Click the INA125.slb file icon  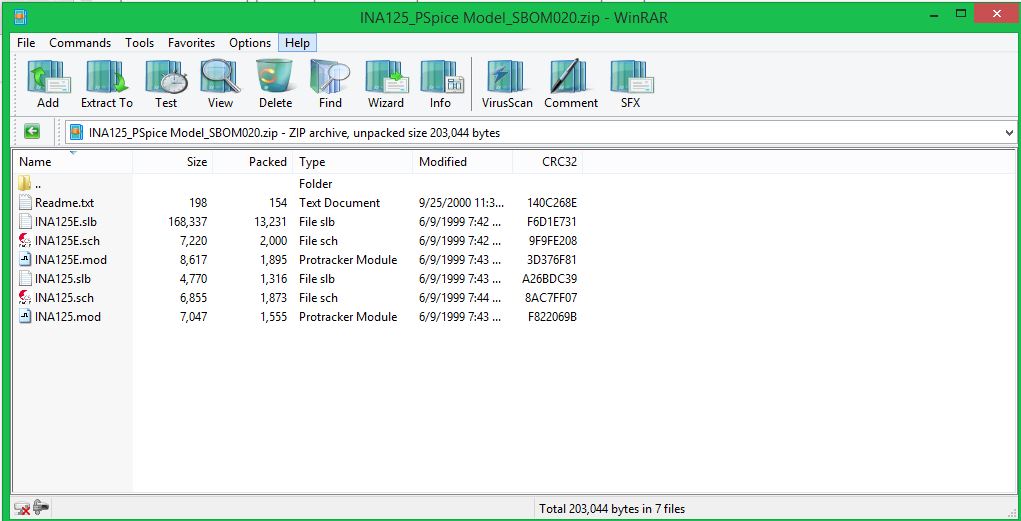25,279
